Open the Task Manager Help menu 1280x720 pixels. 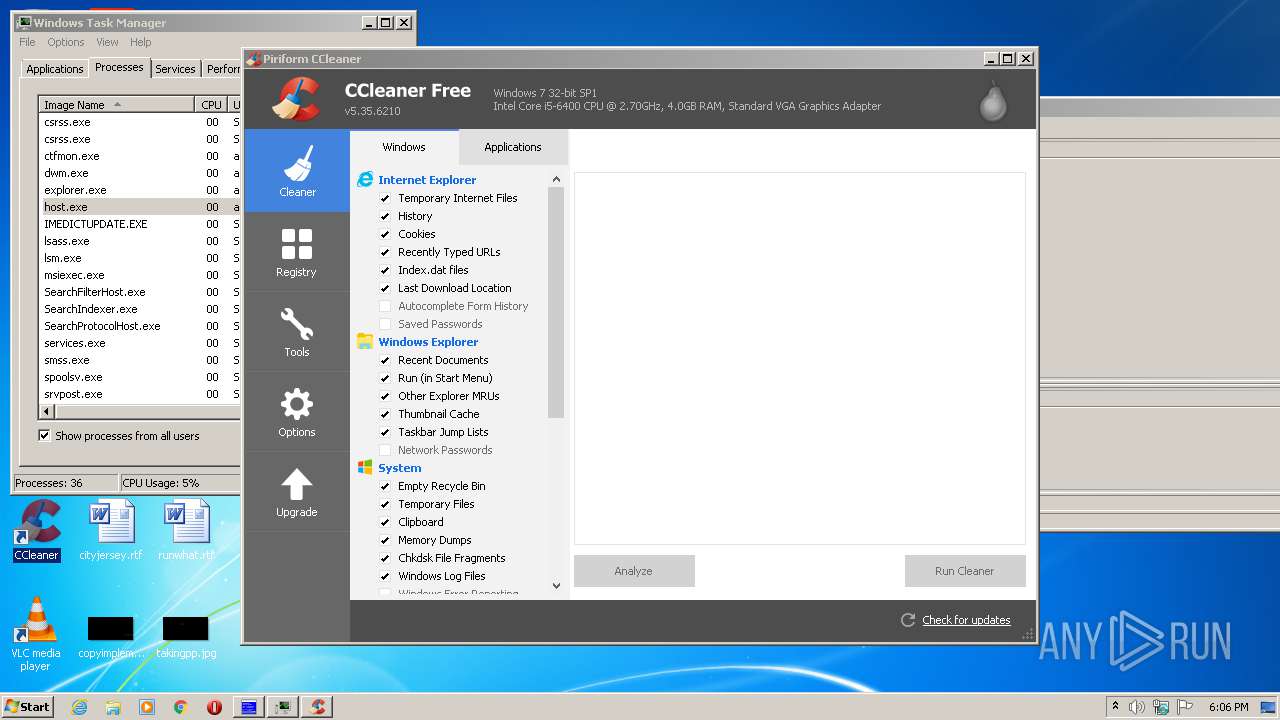click(141, 42)
